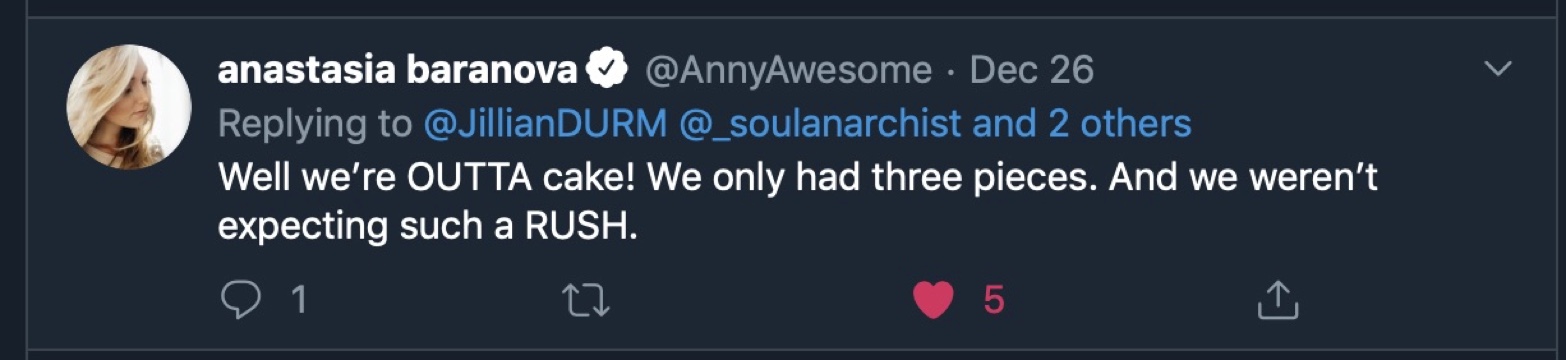Click the reply count number 1
Screen dimensions: 1566x360
(x=297, y=299)
